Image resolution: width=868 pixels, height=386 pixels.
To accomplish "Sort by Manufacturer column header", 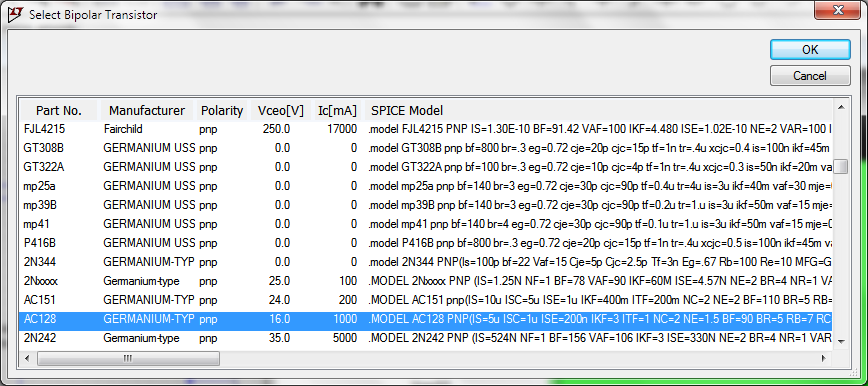I will (147, 110).
